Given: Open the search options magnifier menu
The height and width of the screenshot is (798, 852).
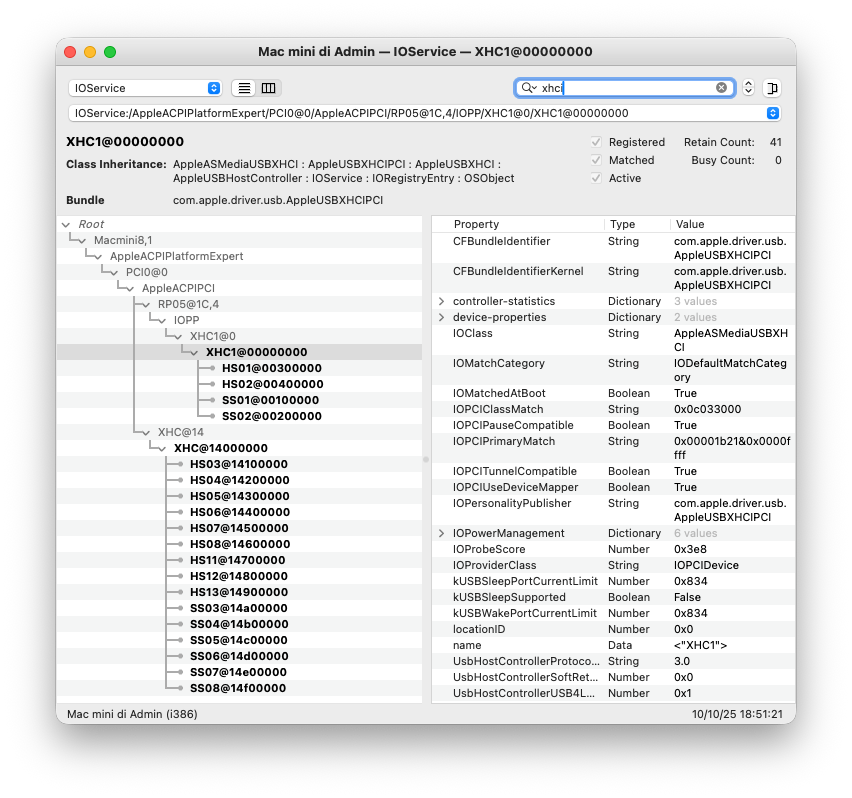Looking at the screenshot, I should tap(528, 87).
